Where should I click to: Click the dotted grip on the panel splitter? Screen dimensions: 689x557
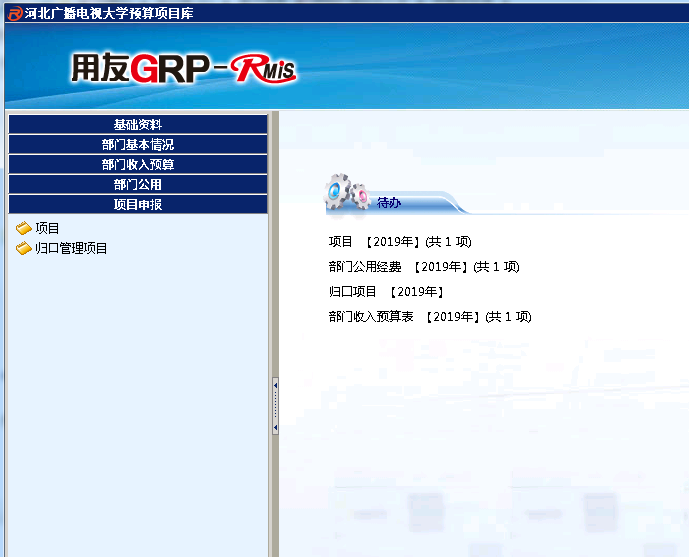click(x=275, y=406)
